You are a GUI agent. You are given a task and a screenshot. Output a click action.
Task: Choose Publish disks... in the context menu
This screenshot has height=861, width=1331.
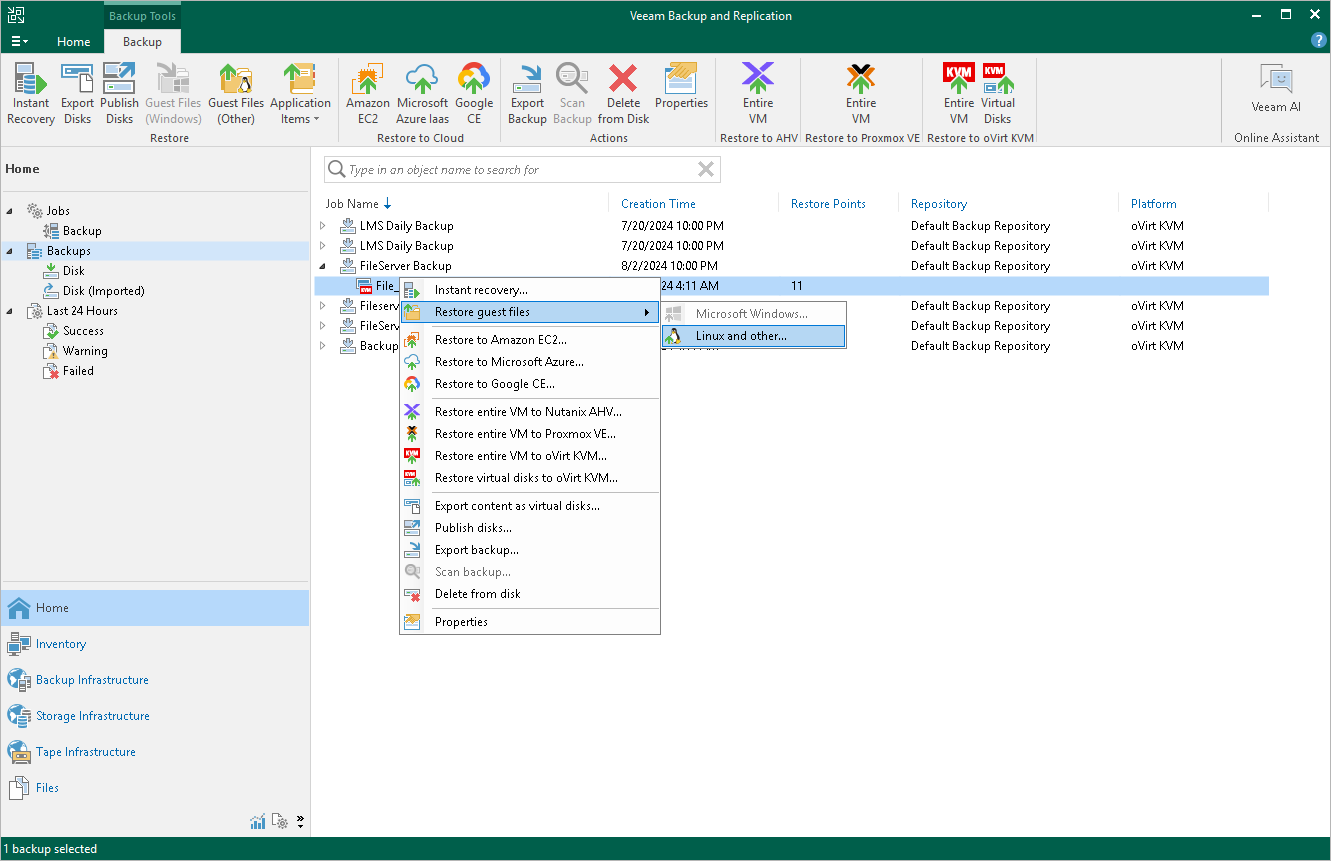point(530,528)
